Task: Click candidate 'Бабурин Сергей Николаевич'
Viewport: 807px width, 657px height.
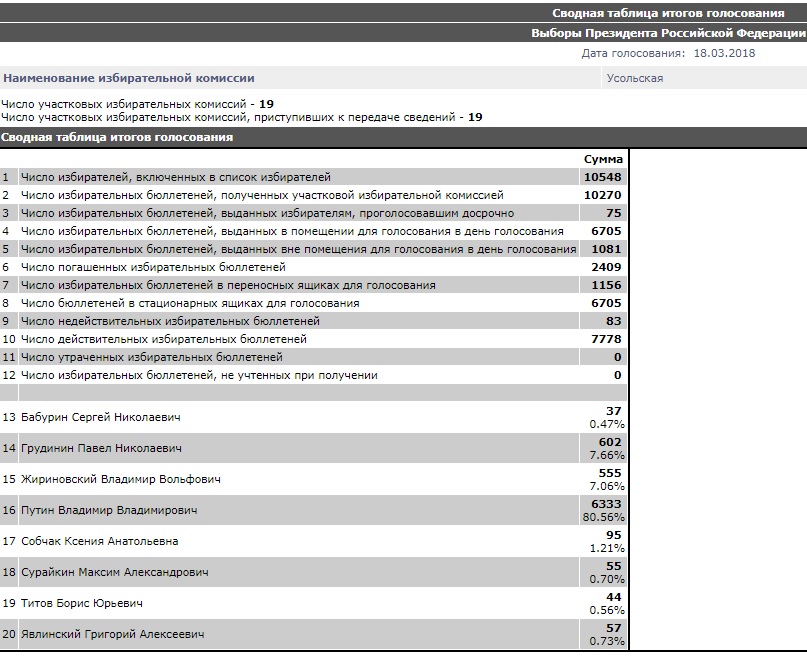Action: [100, 417]
